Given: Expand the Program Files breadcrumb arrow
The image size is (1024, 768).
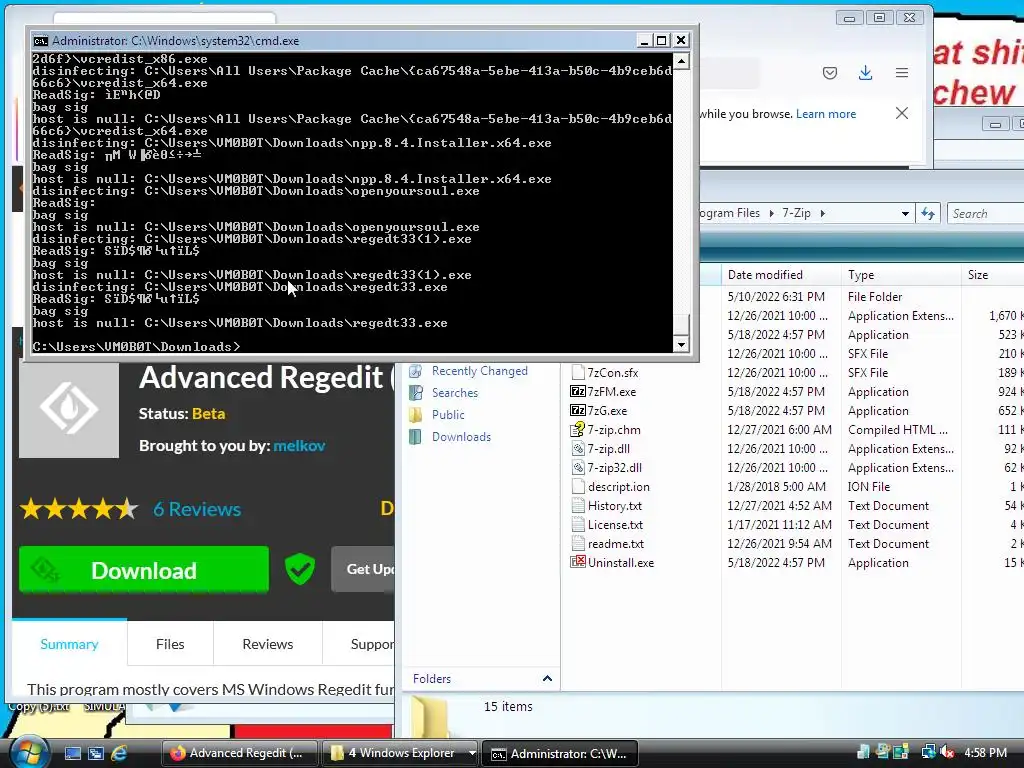Looking at the screenshot, I should pos(771,214).
